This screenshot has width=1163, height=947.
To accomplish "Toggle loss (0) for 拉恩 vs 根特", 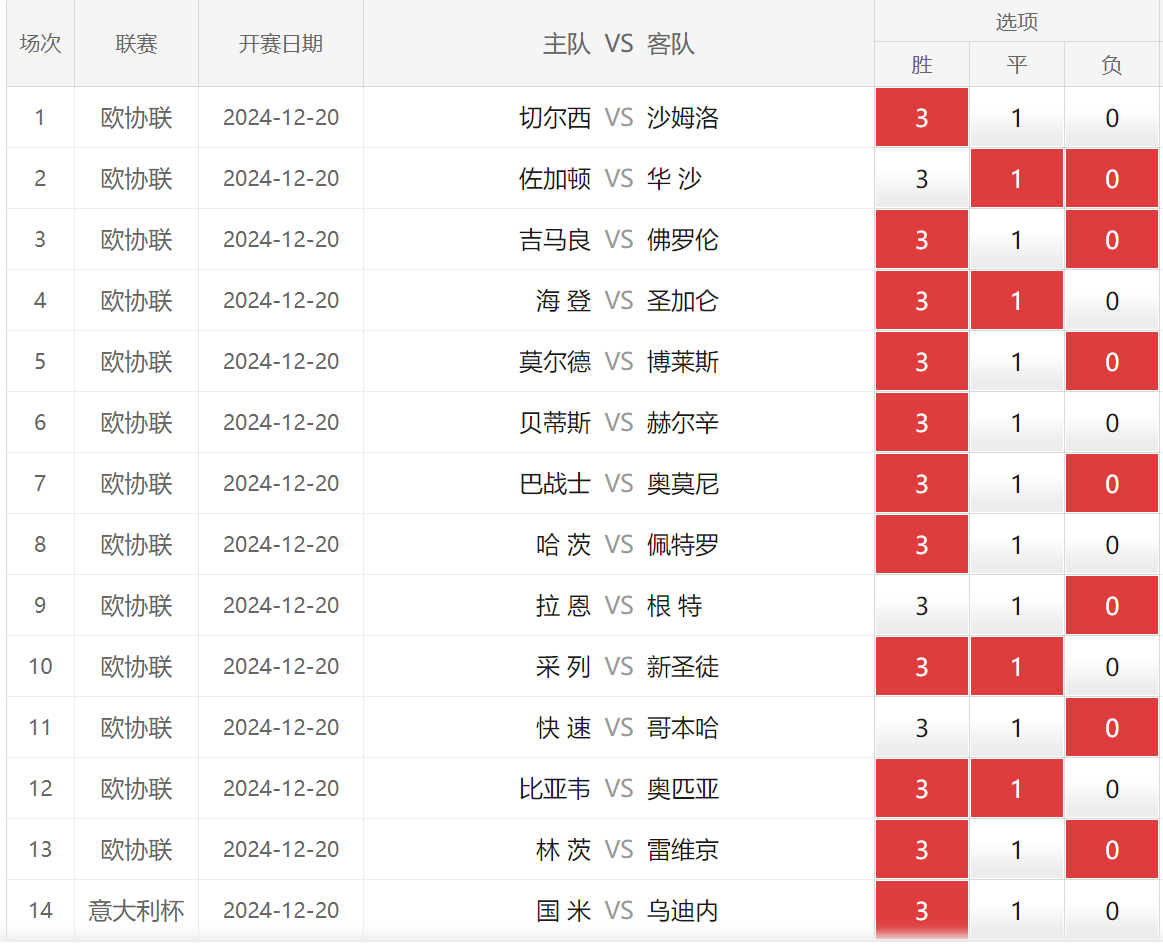I will click(1111, 605).
